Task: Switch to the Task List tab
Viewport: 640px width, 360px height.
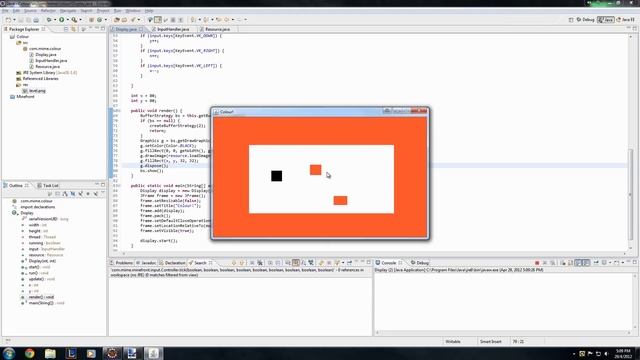Action: click(x=48, y=185)
